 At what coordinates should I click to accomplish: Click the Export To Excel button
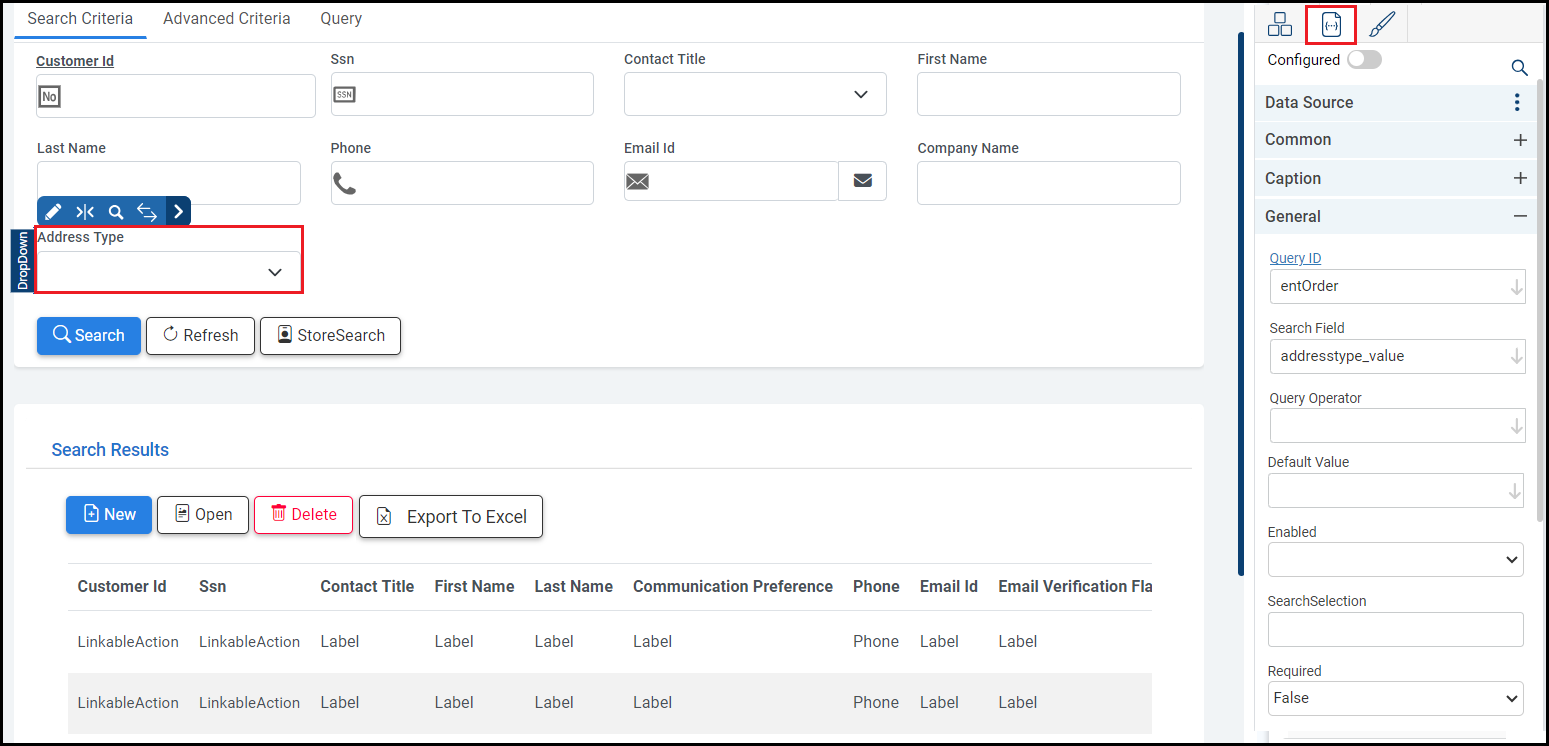coord(450,516)
